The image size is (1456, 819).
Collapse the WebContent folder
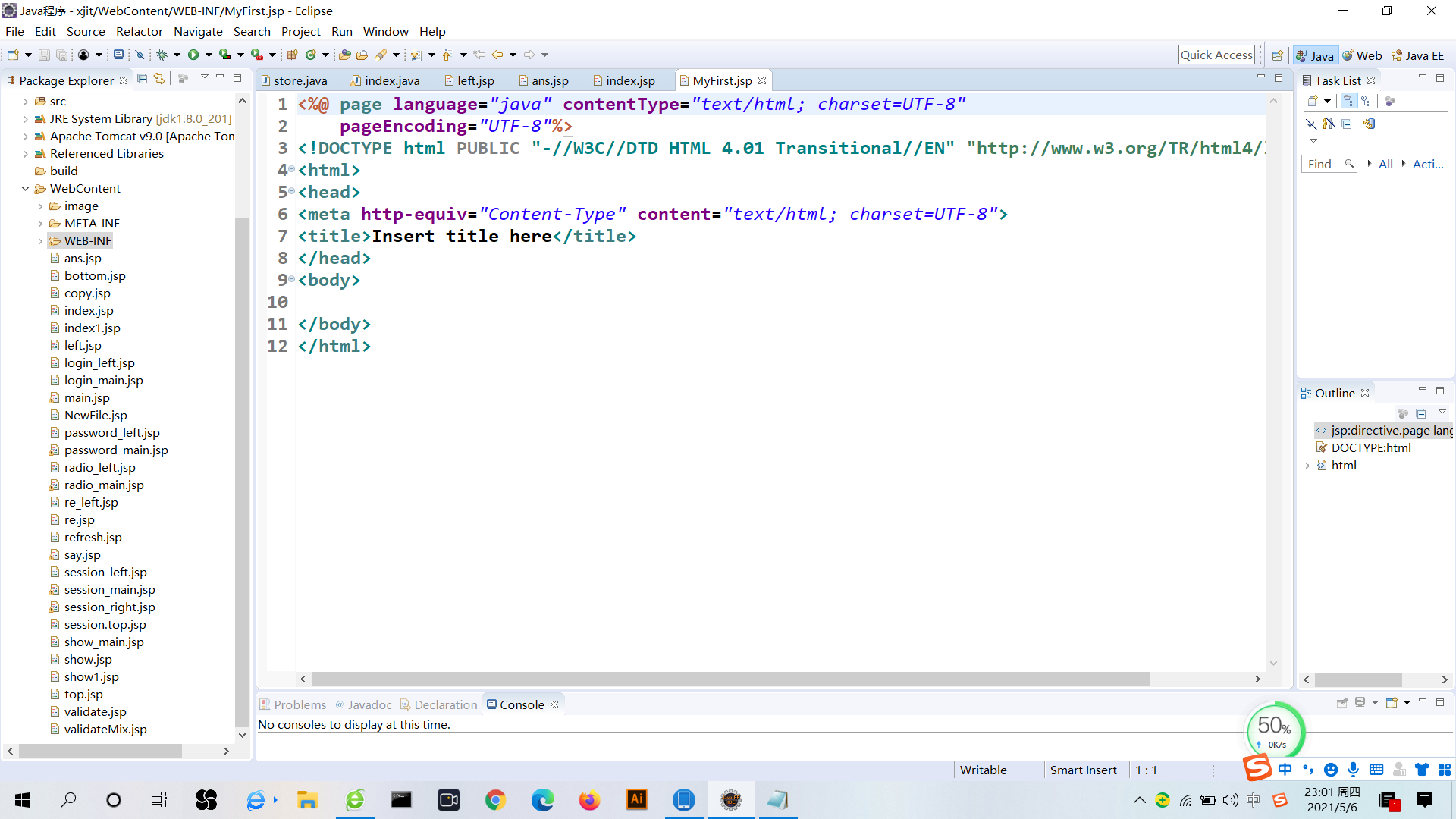pyautogui.click(x=25, y=189)
